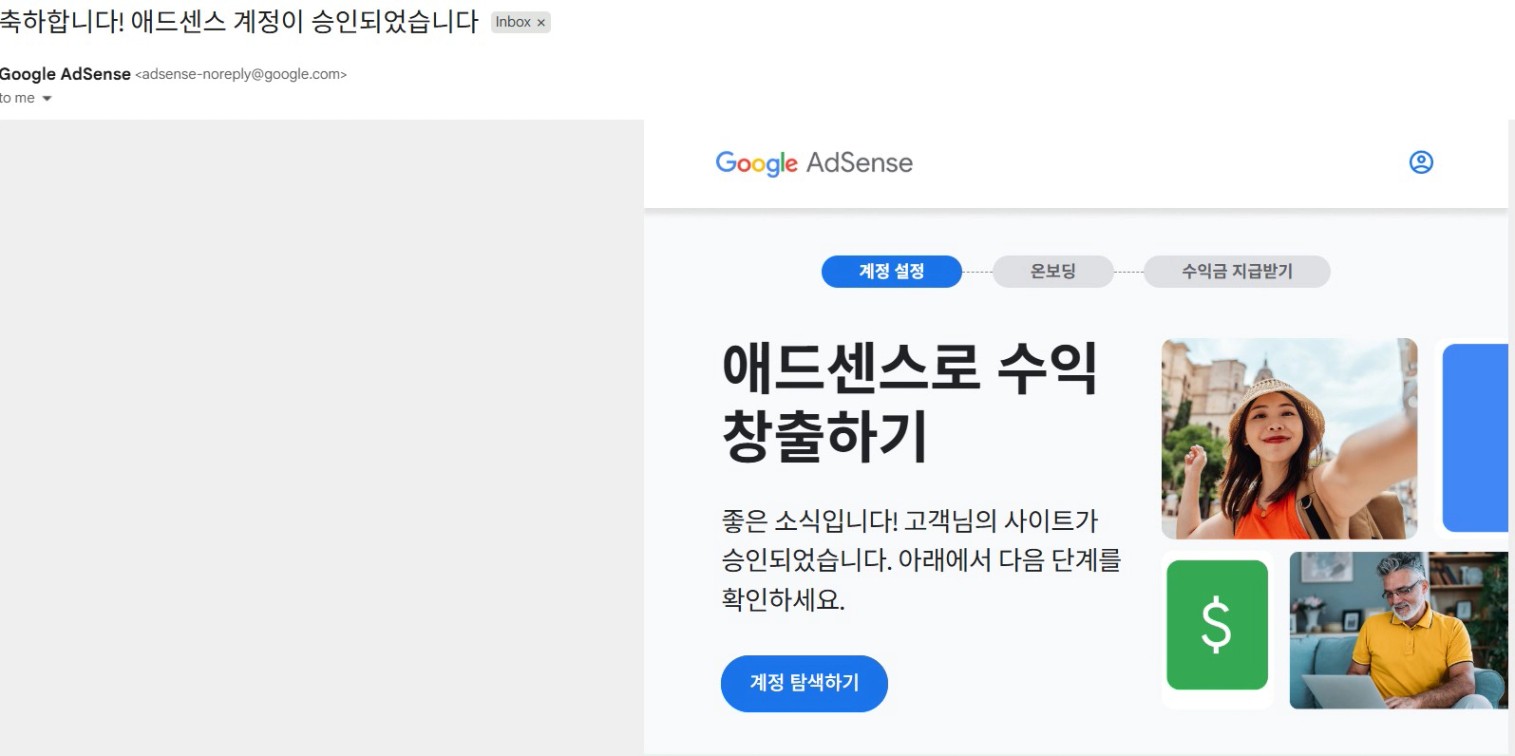Click the paragraph starting 좋은 소식입니다!
Screen dimensions: 1515x756
pyautogui.click(x=921, y=560)
